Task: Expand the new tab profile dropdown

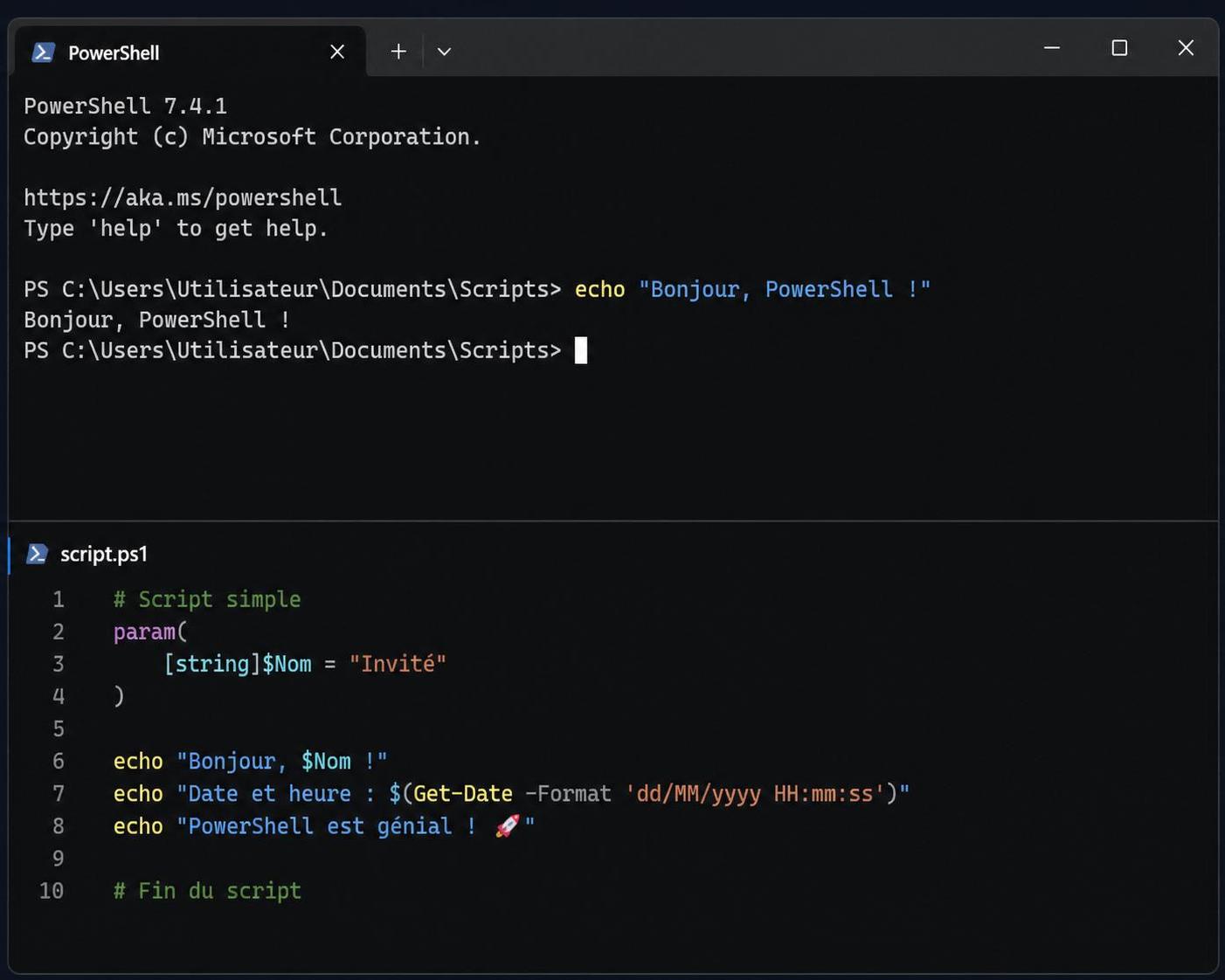Action: (x=444, y=52)
